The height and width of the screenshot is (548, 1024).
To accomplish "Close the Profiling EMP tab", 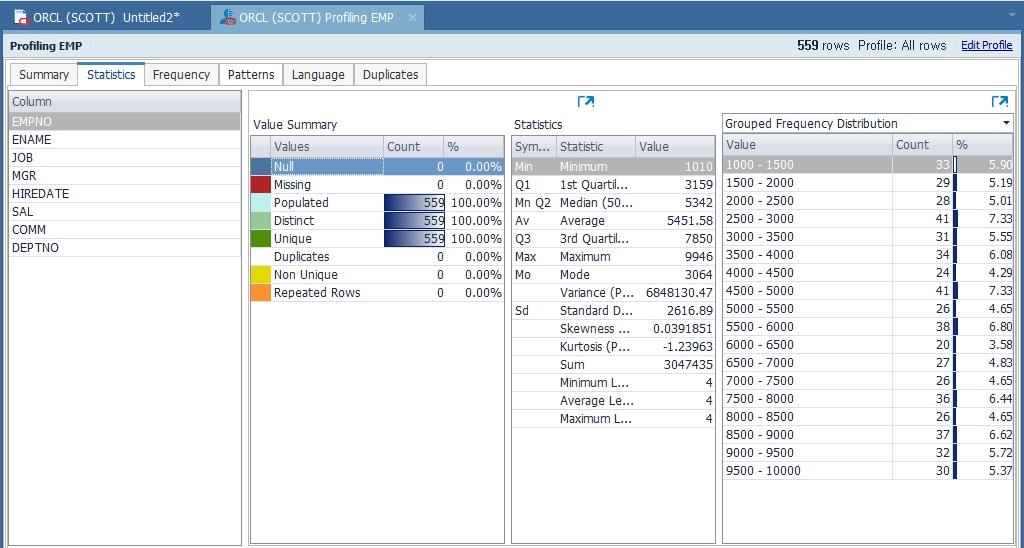I will click(412, 18).
